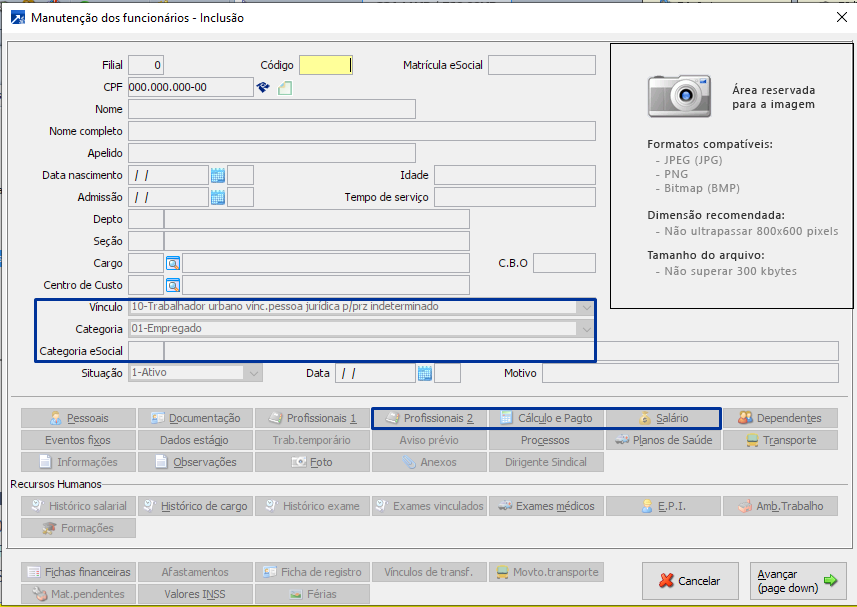Click the Apelido input field
857x607 pixels.
[x=272, y=154]
